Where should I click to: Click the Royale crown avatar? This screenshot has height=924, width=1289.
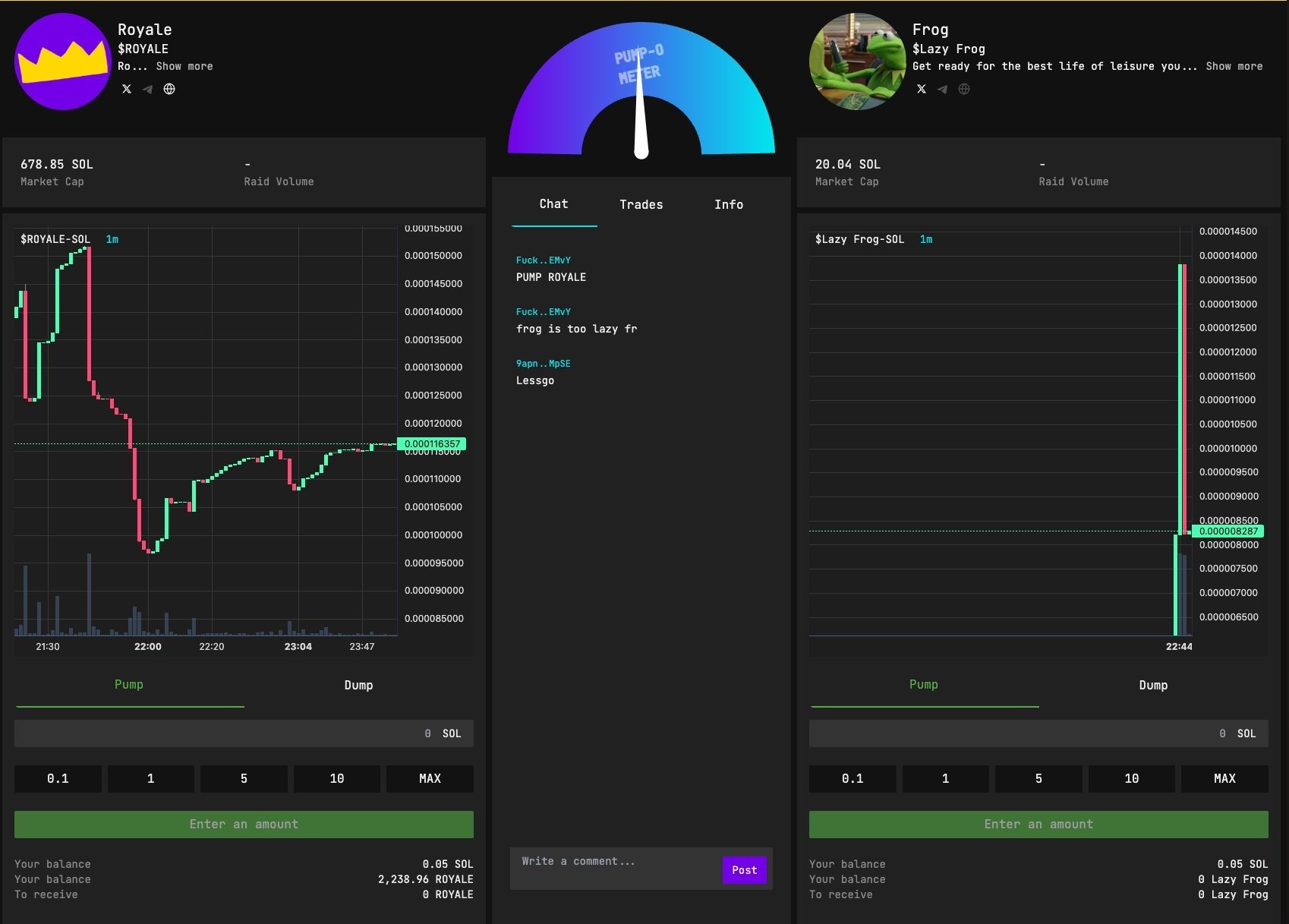63,61
